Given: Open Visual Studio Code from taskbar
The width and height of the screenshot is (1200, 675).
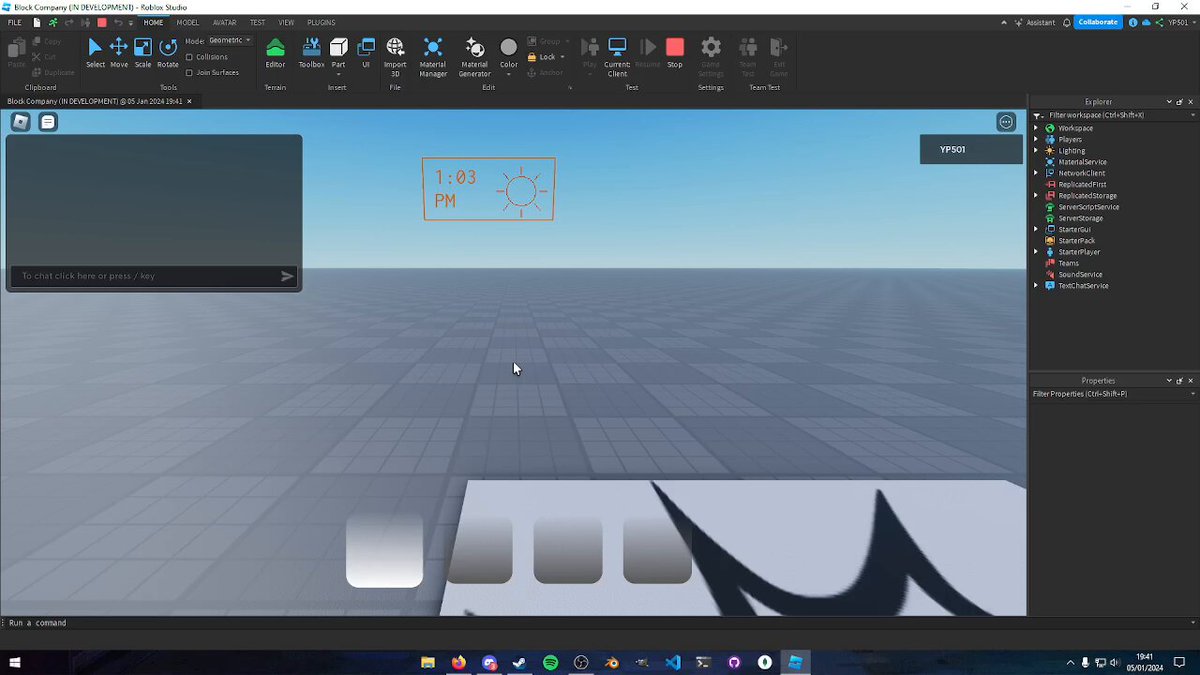Looking at the screenshot, I should point(672,662).
